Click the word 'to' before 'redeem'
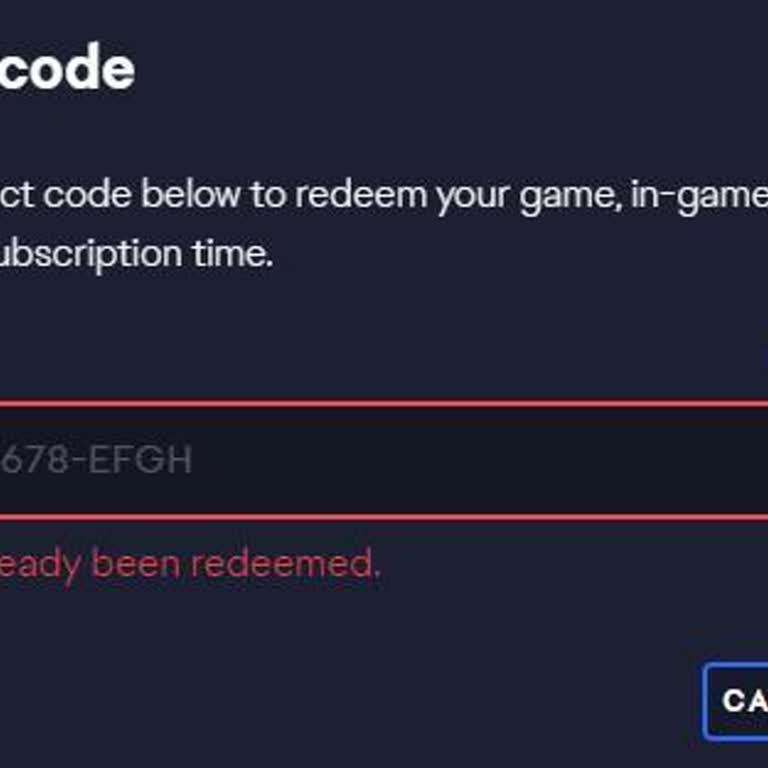The image size is (768, 768). (x=269, y=195)
